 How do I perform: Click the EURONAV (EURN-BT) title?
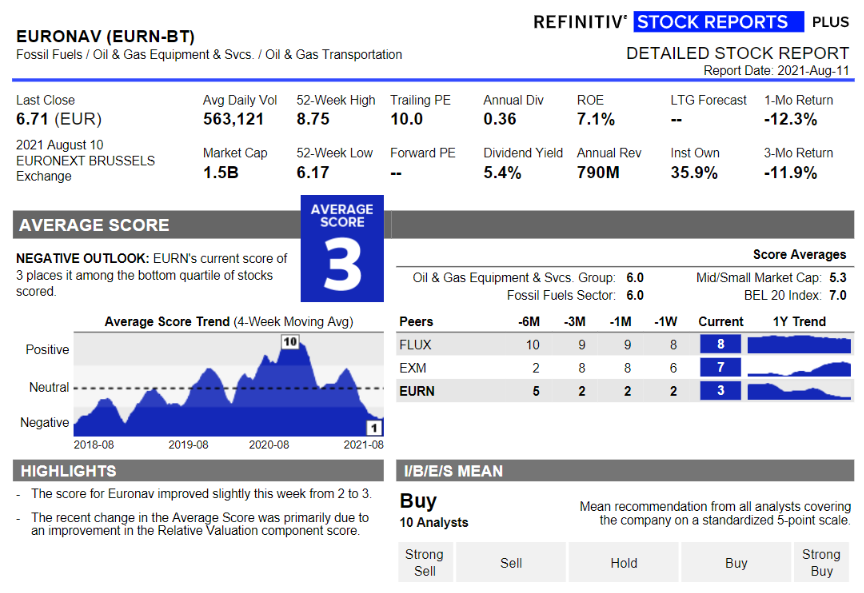pos(105,36)
